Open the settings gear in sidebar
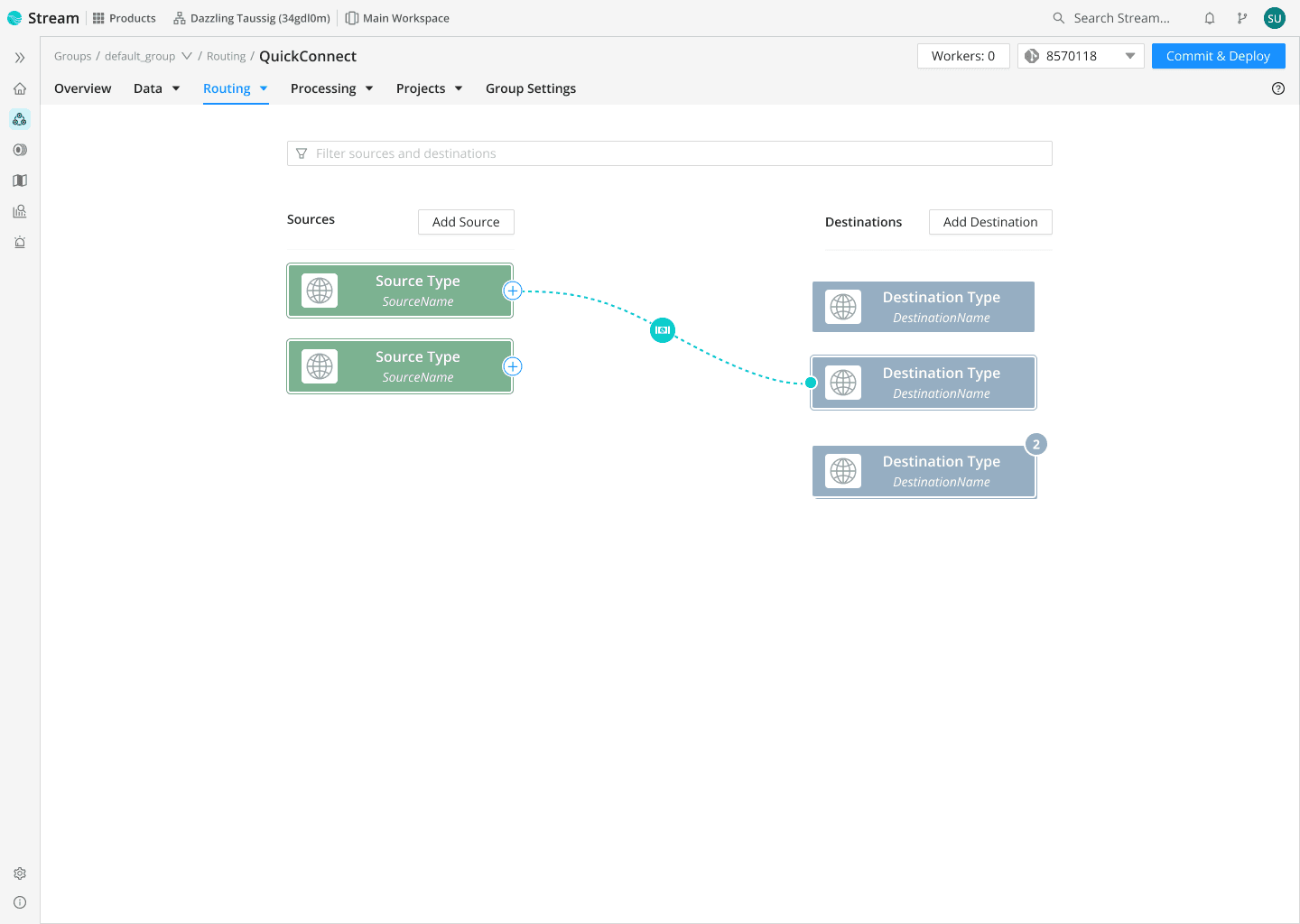Screen dimensions: 1300x924 click(x=20, y=873)
